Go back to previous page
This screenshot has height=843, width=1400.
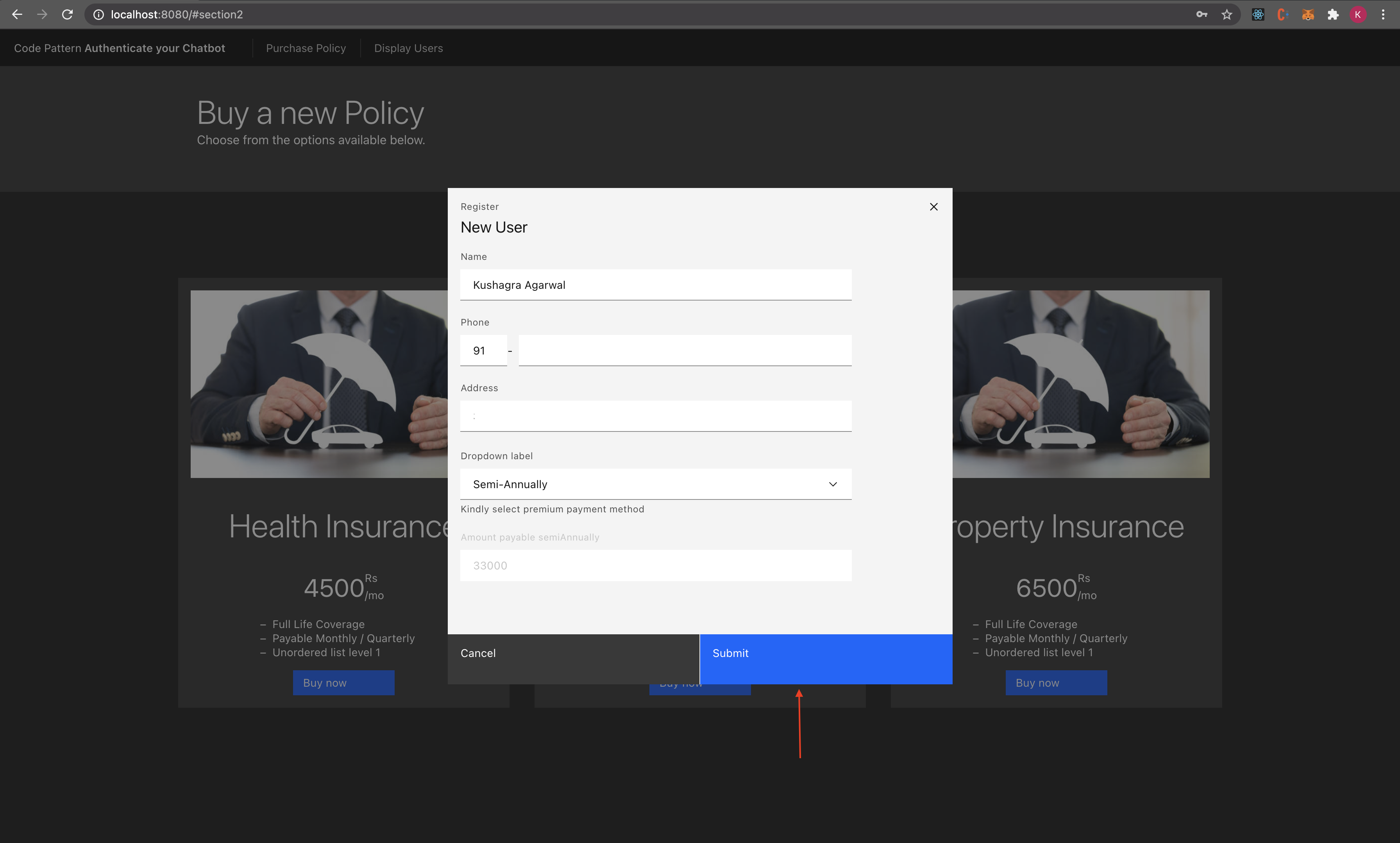[17, 15]
